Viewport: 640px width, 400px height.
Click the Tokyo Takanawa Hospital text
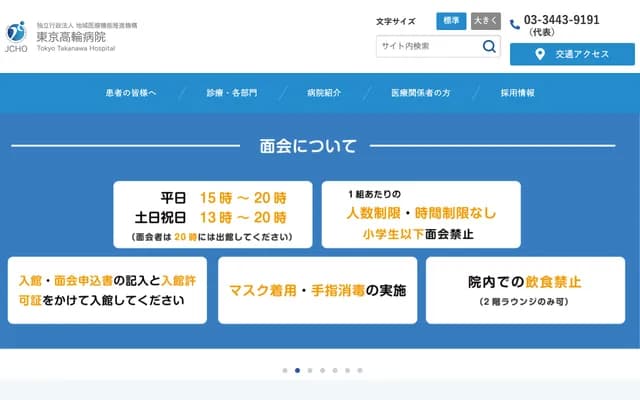pos(76,49)
